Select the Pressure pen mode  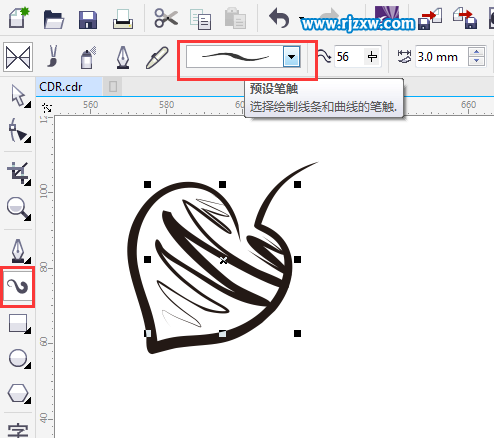point(157,57)
